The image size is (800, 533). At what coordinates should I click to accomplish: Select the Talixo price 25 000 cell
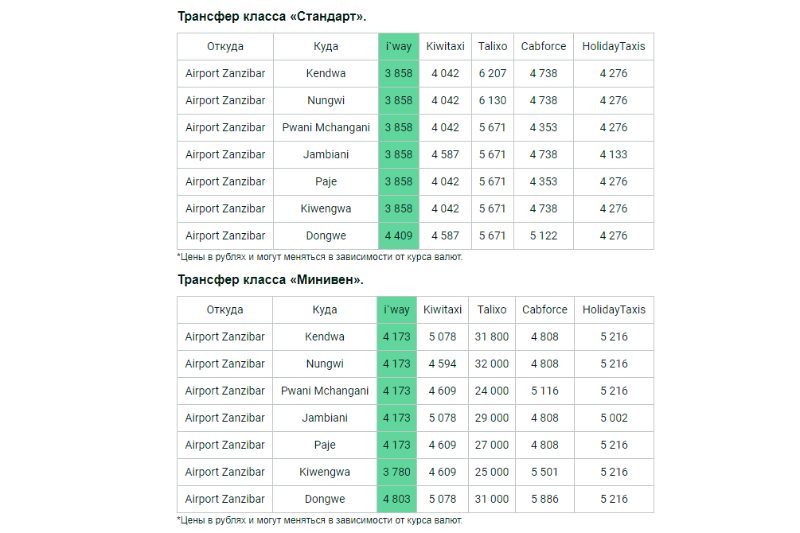coord(492,471)
